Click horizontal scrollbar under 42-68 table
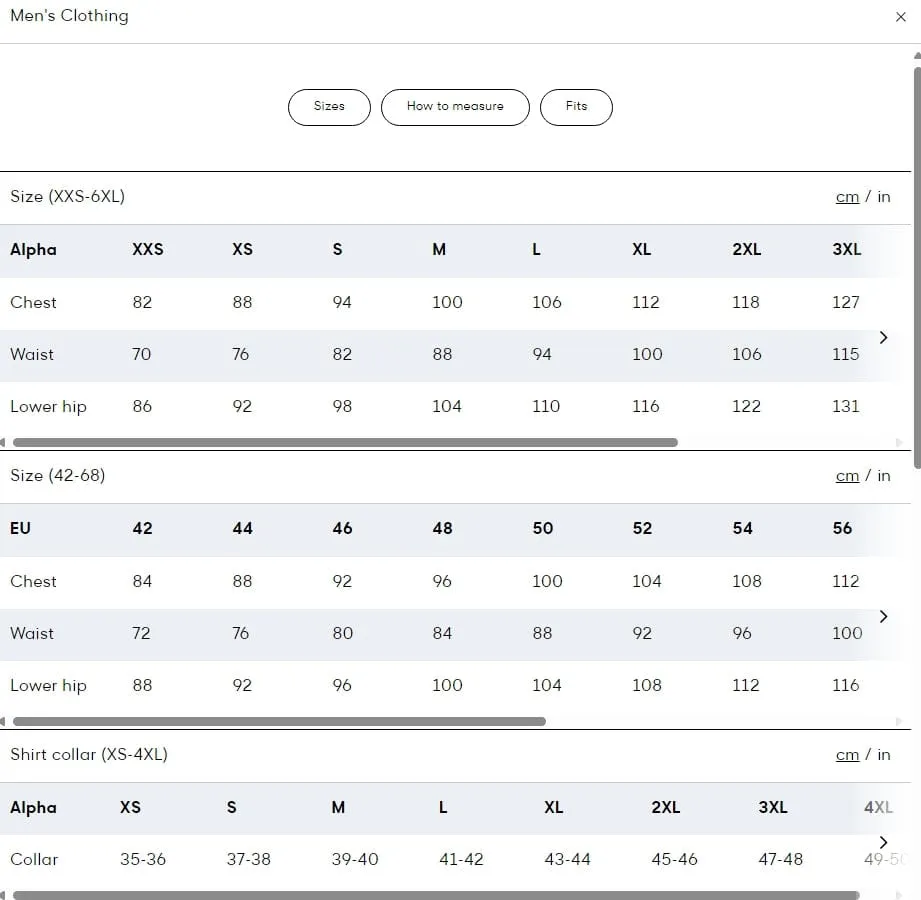 click(280, 721)
